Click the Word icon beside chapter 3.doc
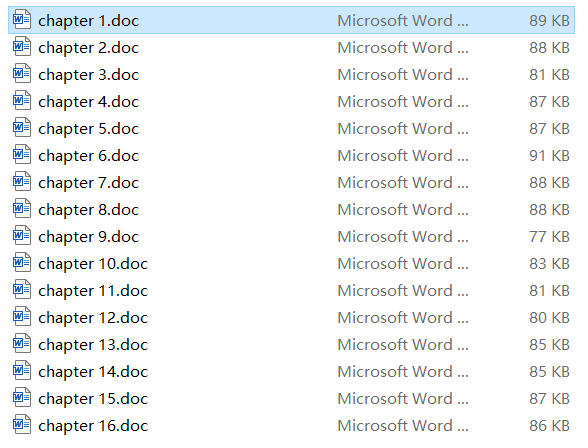Screen dimensions: 588x448 22,73
